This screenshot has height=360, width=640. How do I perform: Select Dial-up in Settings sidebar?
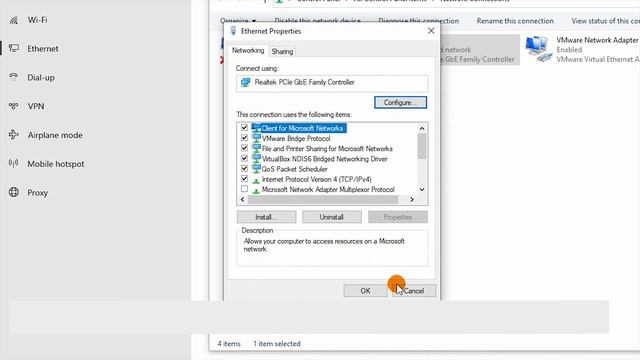click(x=41, y=78)
